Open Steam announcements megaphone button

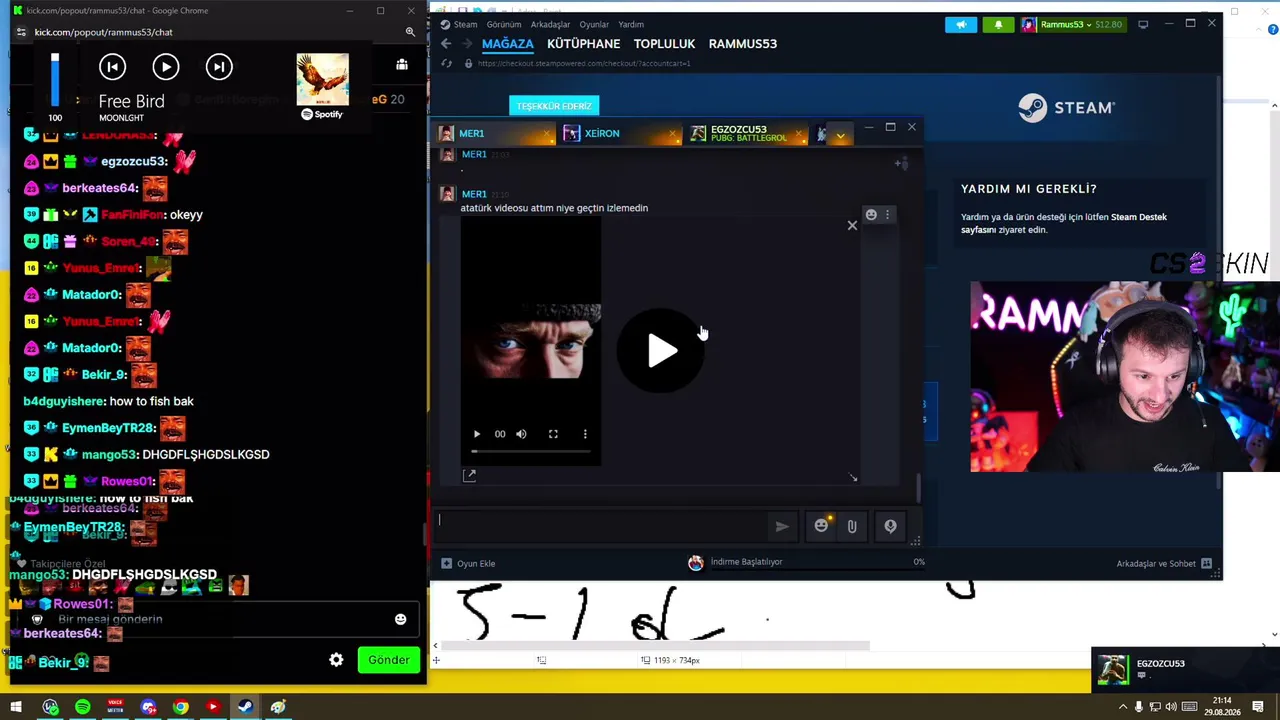point(961,24)
